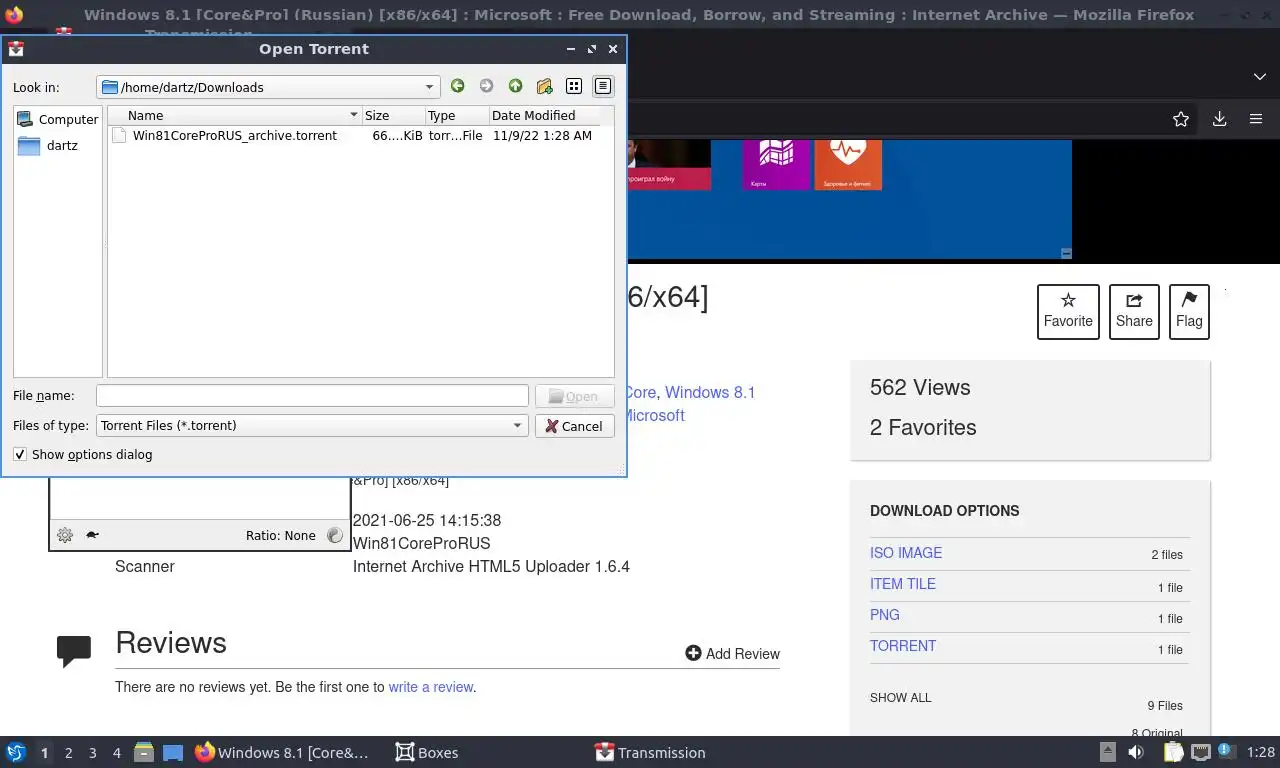Screen dimensions: 1280x768
Task: Switch to workspace 1
Action: (x=44, y=753)
